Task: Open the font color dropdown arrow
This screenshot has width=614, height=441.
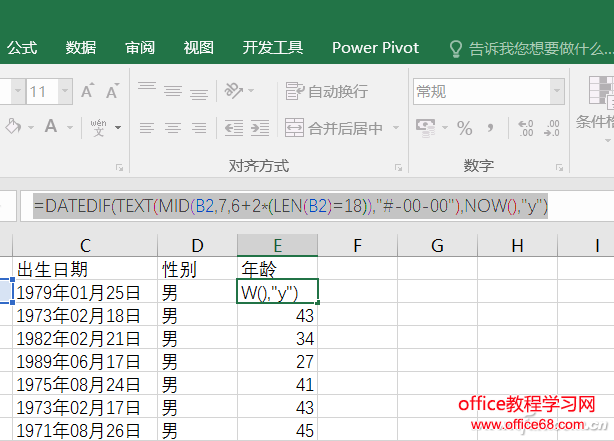Action: [x=70, y=127]
